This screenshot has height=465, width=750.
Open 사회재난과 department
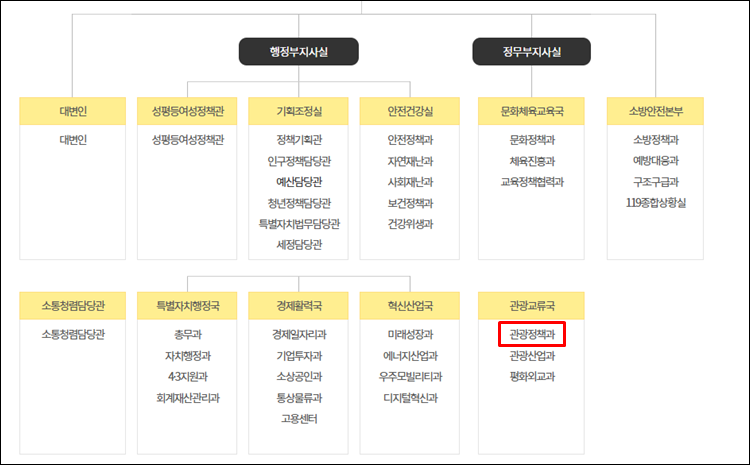(410, 182)
